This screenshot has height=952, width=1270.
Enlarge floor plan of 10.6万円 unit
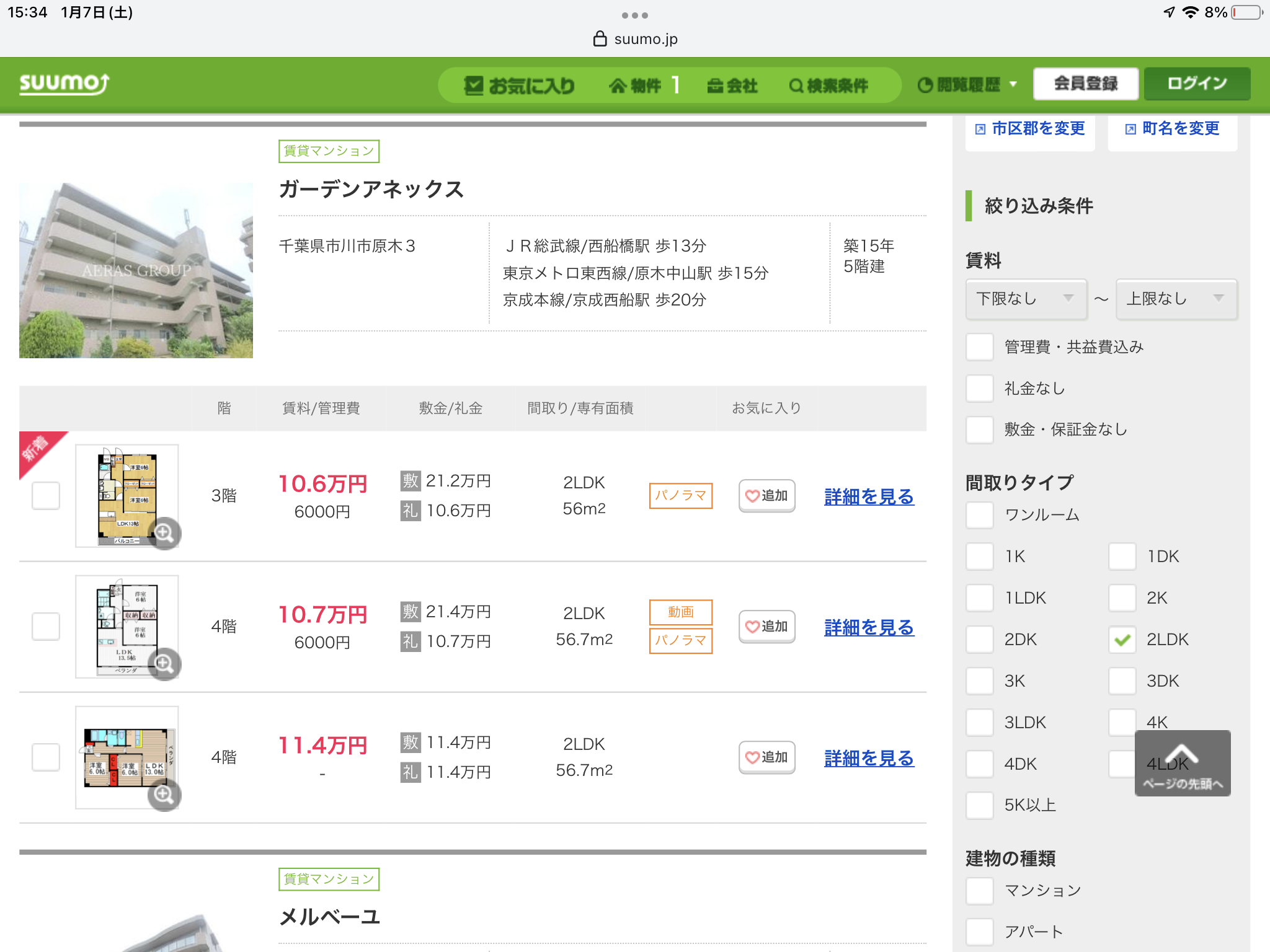(x=164, y=533)
